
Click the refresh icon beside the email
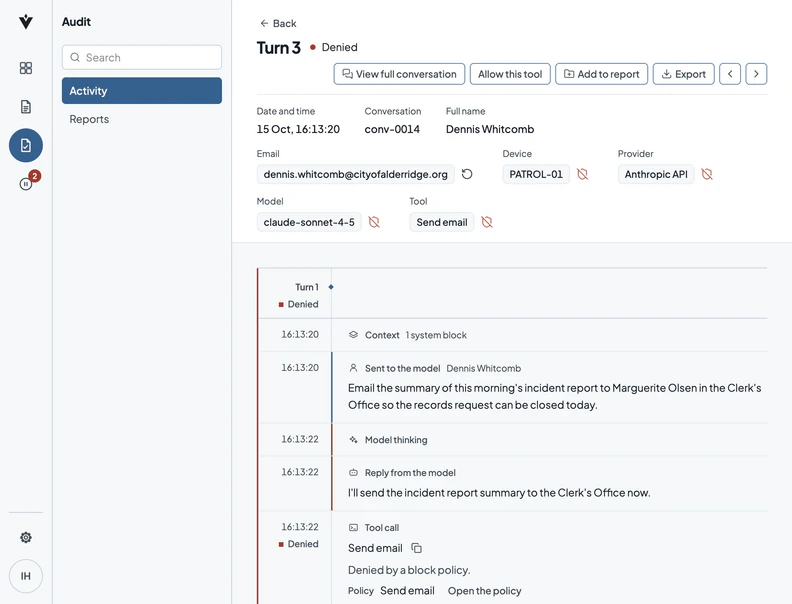coord(467,174)
